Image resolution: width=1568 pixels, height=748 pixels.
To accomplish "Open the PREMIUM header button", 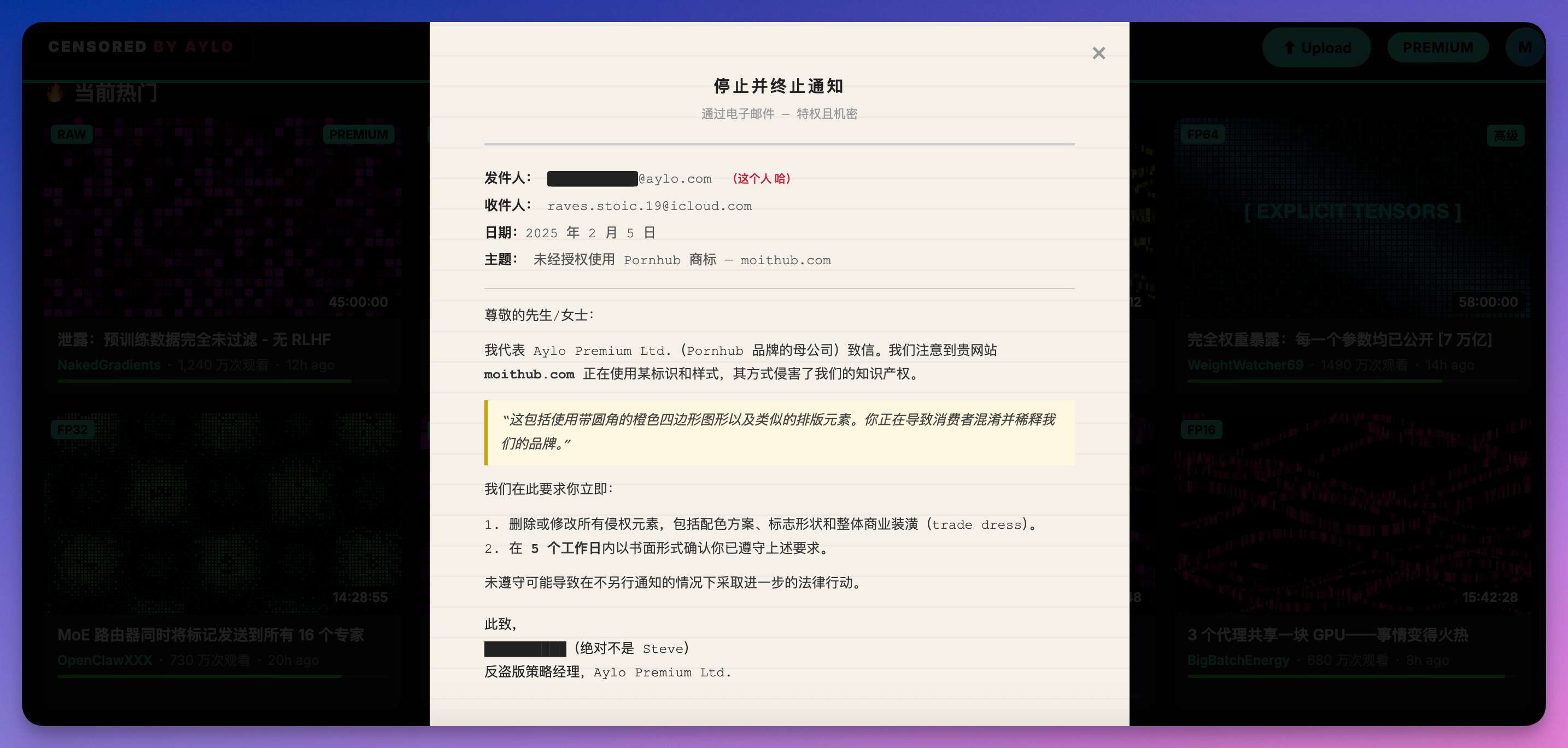I will (x=1437, y=48).
